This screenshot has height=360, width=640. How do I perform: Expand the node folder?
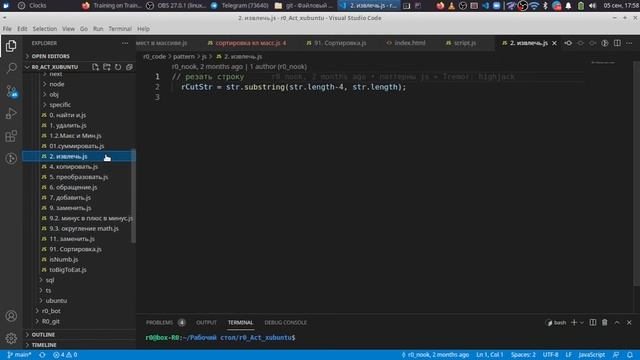57,84
